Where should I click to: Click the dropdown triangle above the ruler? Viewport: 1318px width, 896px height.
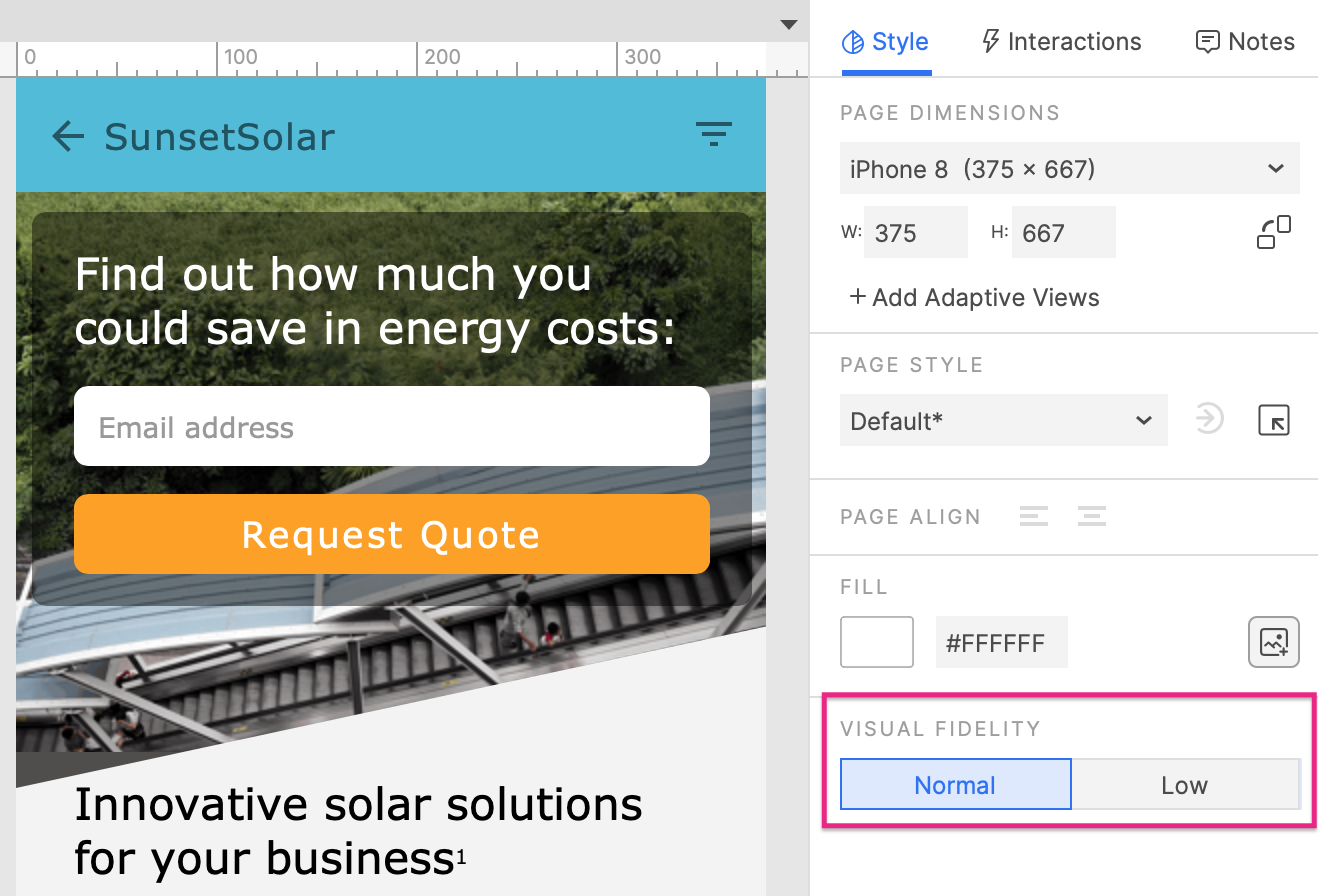click(789, 25)
